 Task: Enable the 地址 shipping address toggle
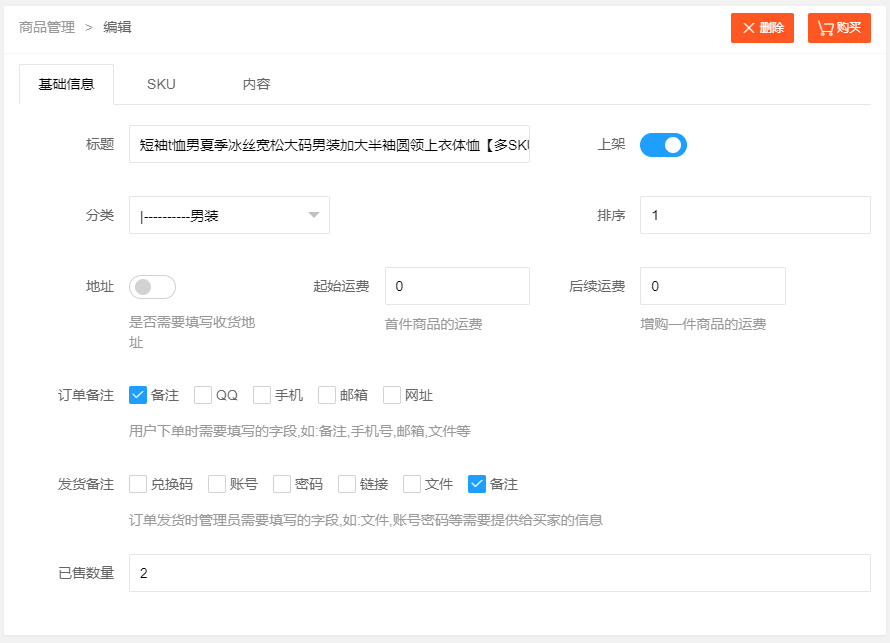[x=152, y=287]
